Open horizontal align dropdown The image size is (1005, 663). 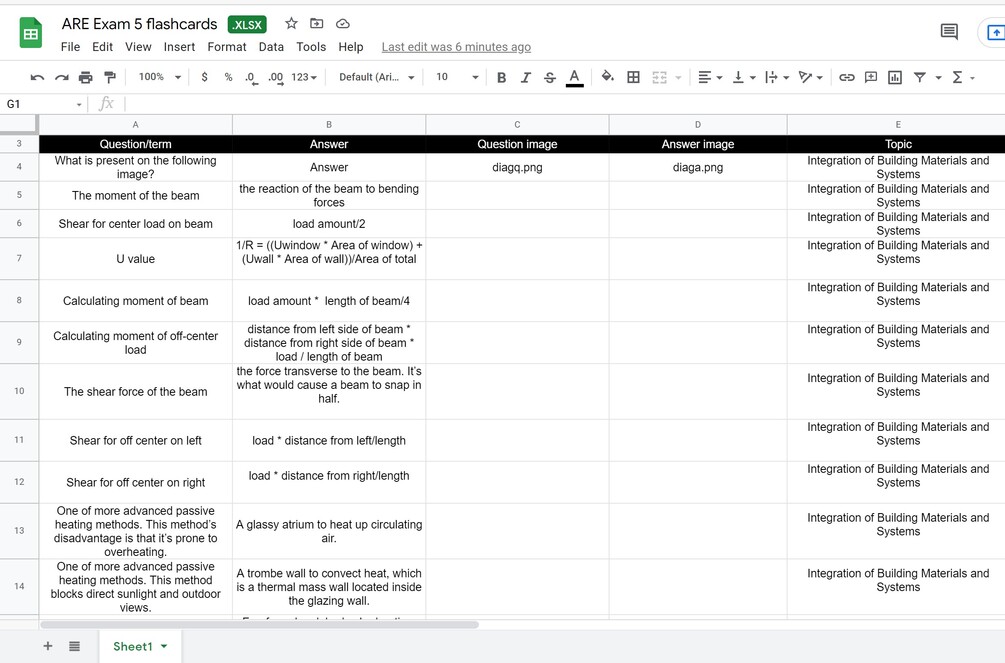click(x=710, y=78)
